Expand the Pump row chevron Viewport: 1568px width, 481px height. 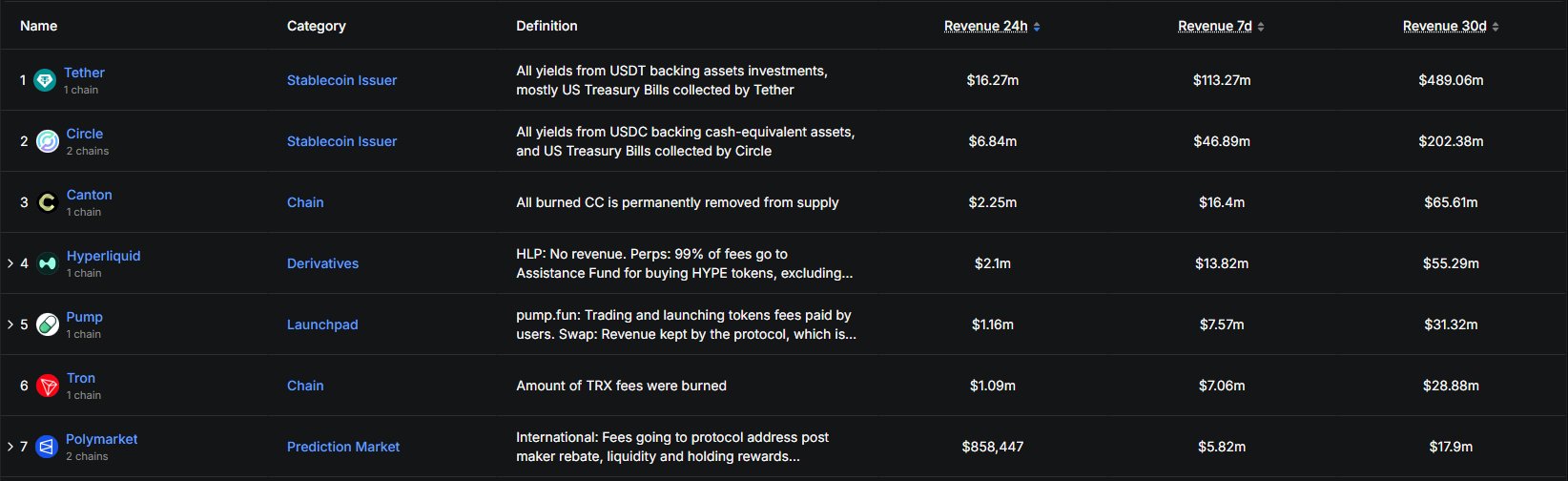10,324
